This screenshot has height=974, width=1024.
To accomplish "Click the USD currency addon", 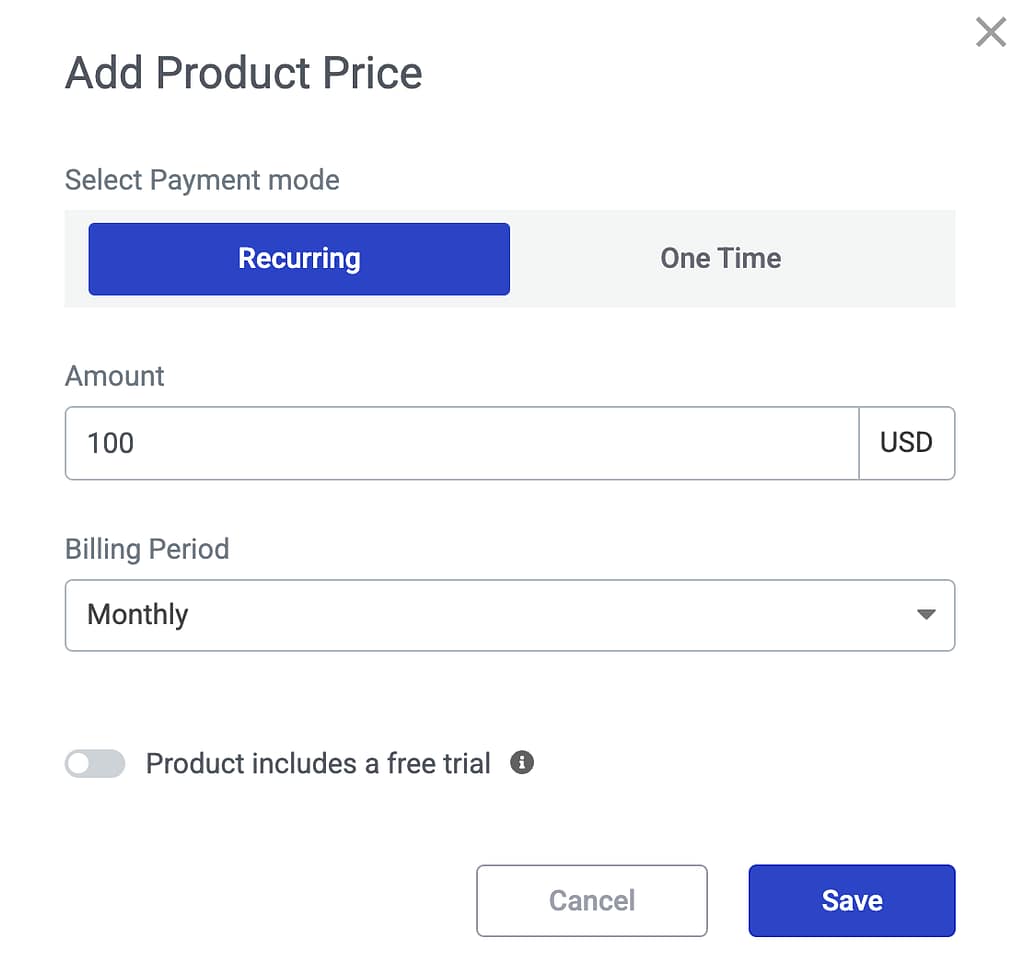I will coord(906,443).
